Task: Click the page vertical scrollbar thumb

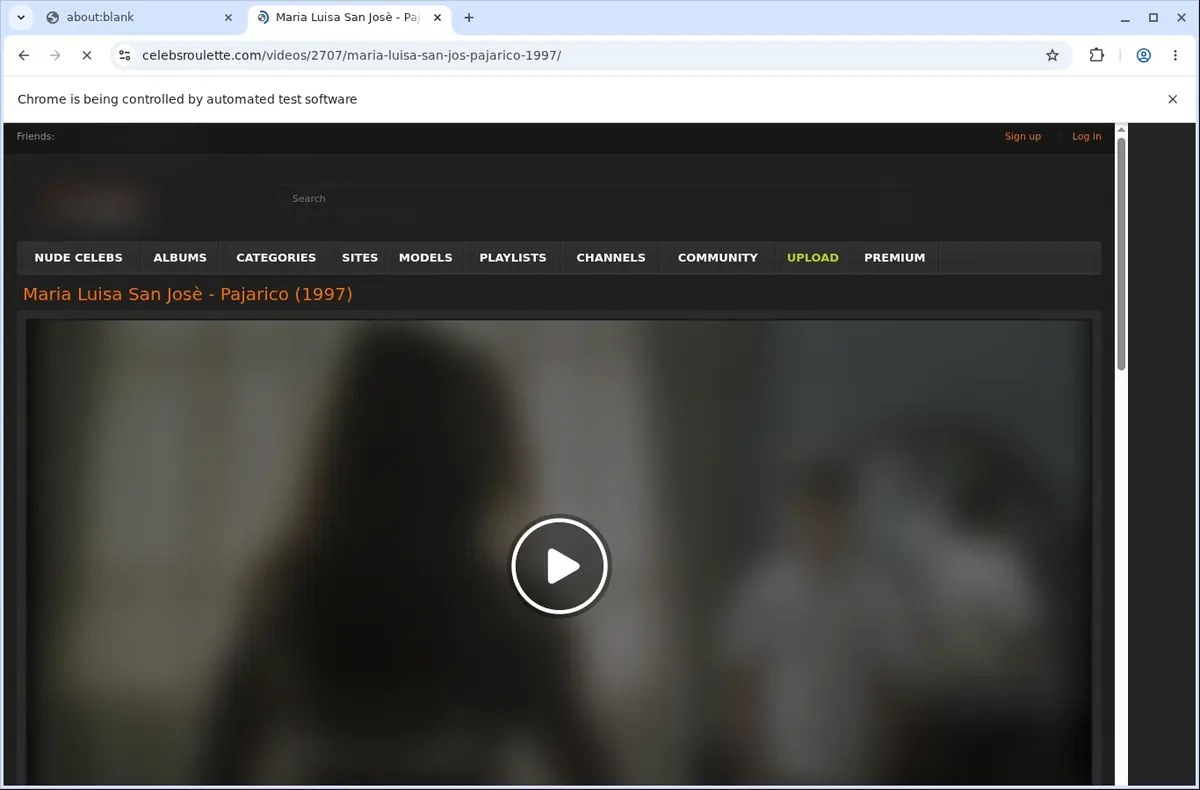Action: [1121, 253]
